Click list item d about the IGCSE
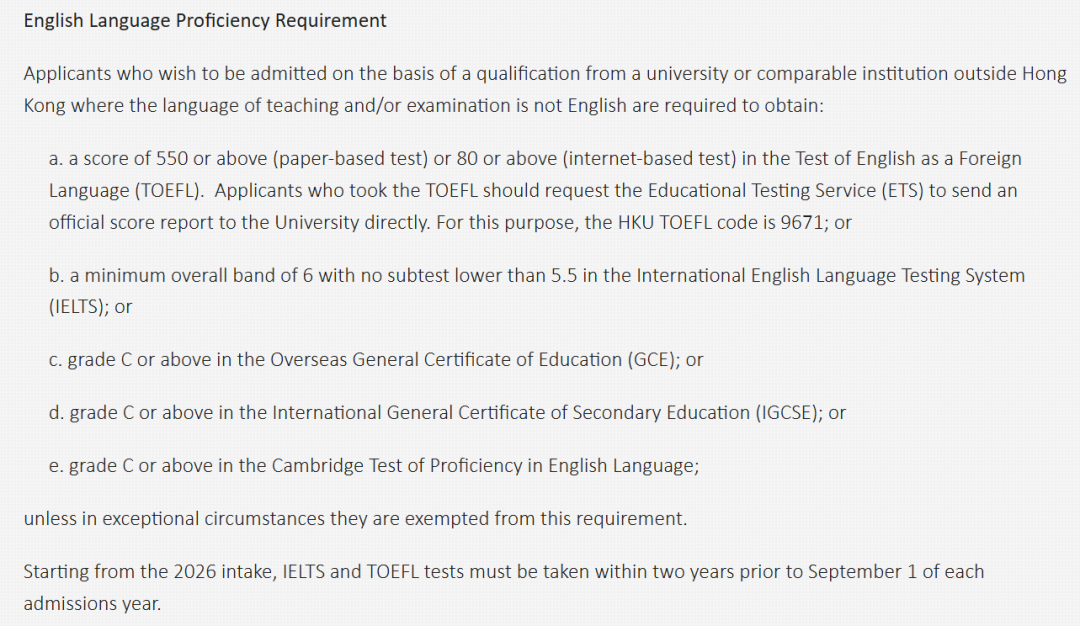This screenshot has width=1080, height=626. click(x=447, y=412)
